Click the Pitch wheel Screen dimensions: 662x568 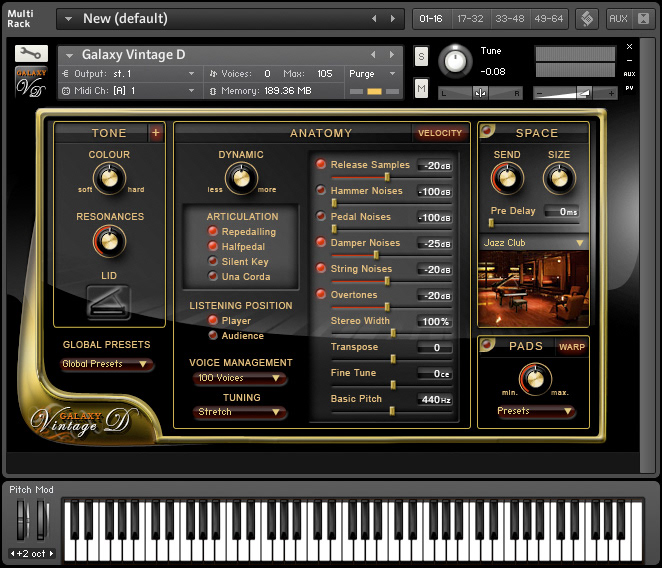click(x=21, y=519)
